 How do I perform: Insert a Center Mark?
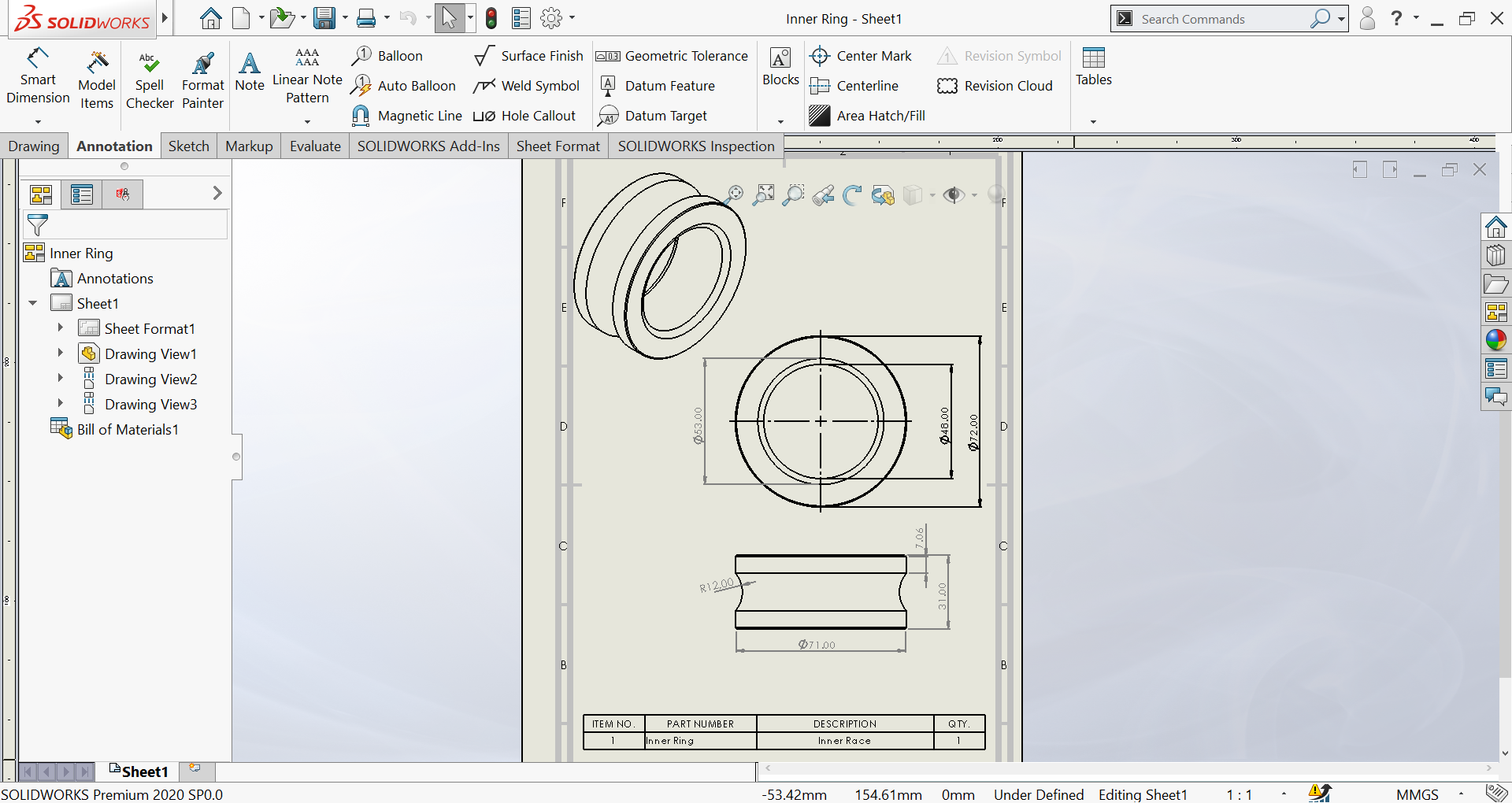click(x=861, y=56)
